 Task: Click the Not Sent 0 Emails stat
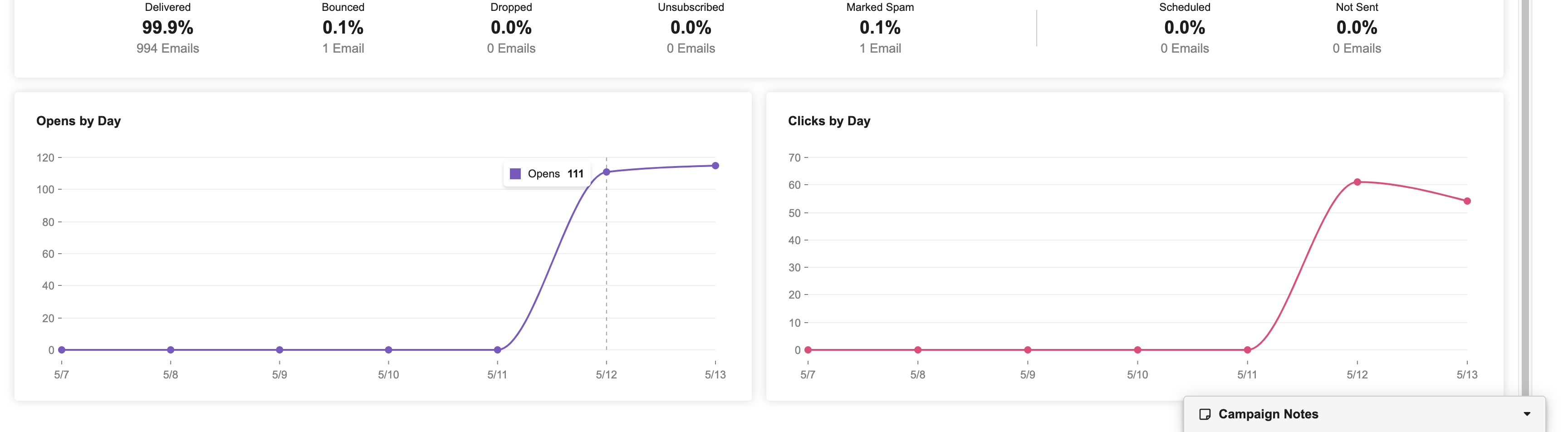(1356, 48)
